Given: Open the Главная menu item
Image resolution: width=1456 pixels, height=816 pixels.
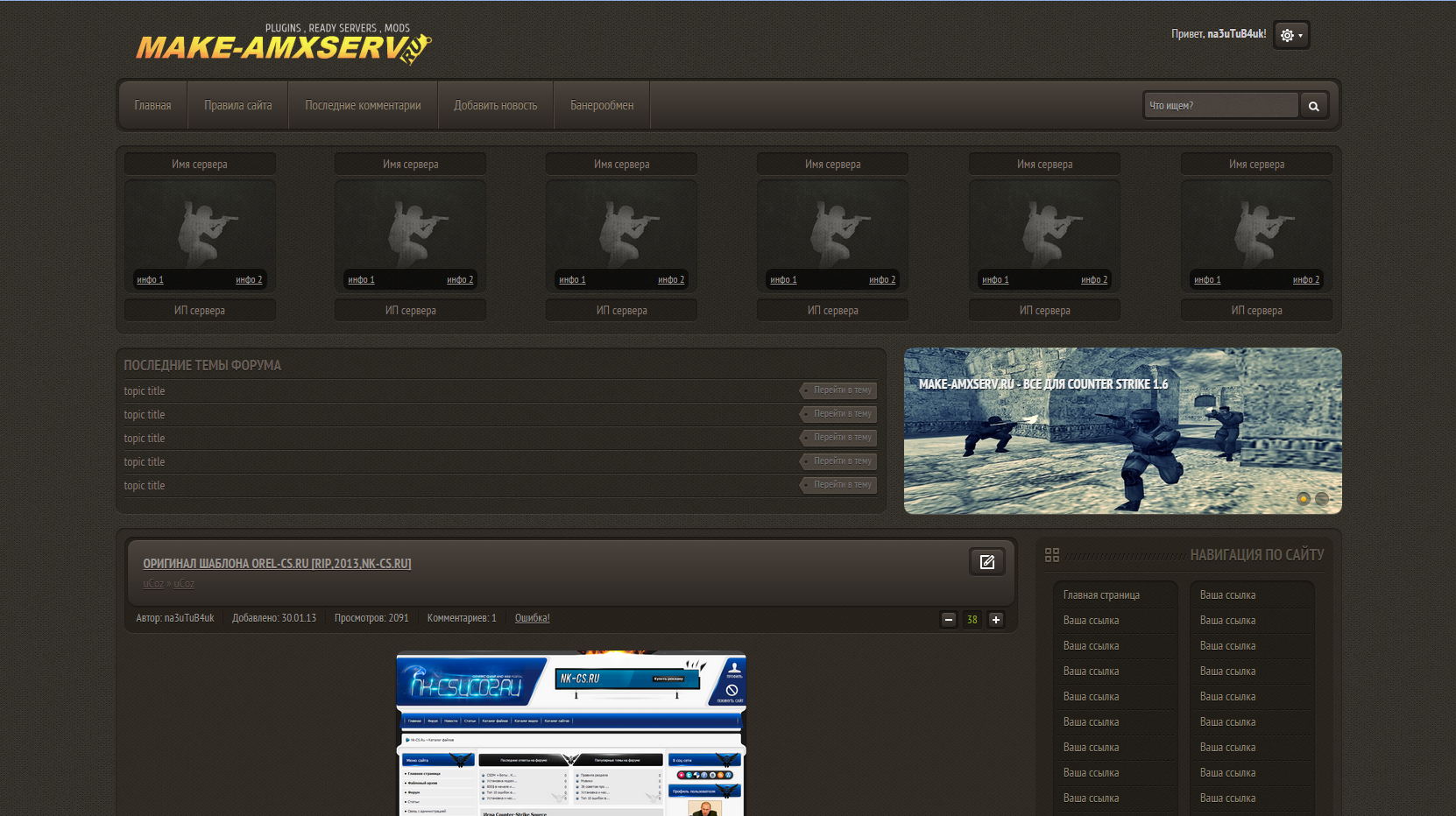Looking at the screenshot, I should 152,105.
